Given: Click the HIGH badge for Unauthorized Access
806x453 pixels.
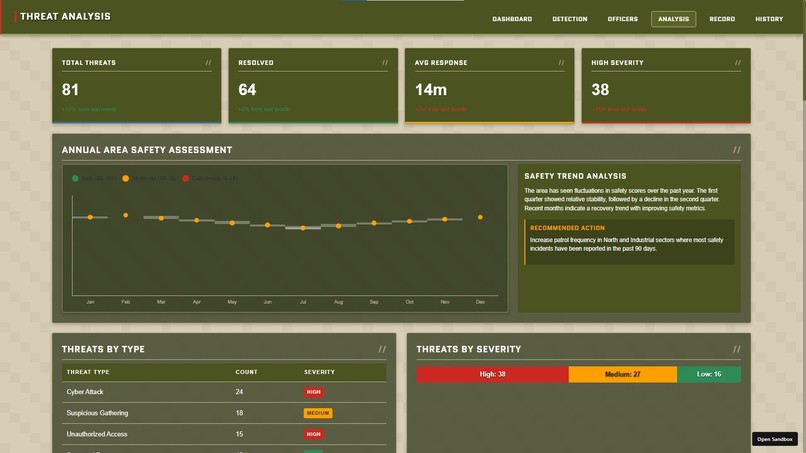Looking at the screenshot, I should (x=314, y=434).
